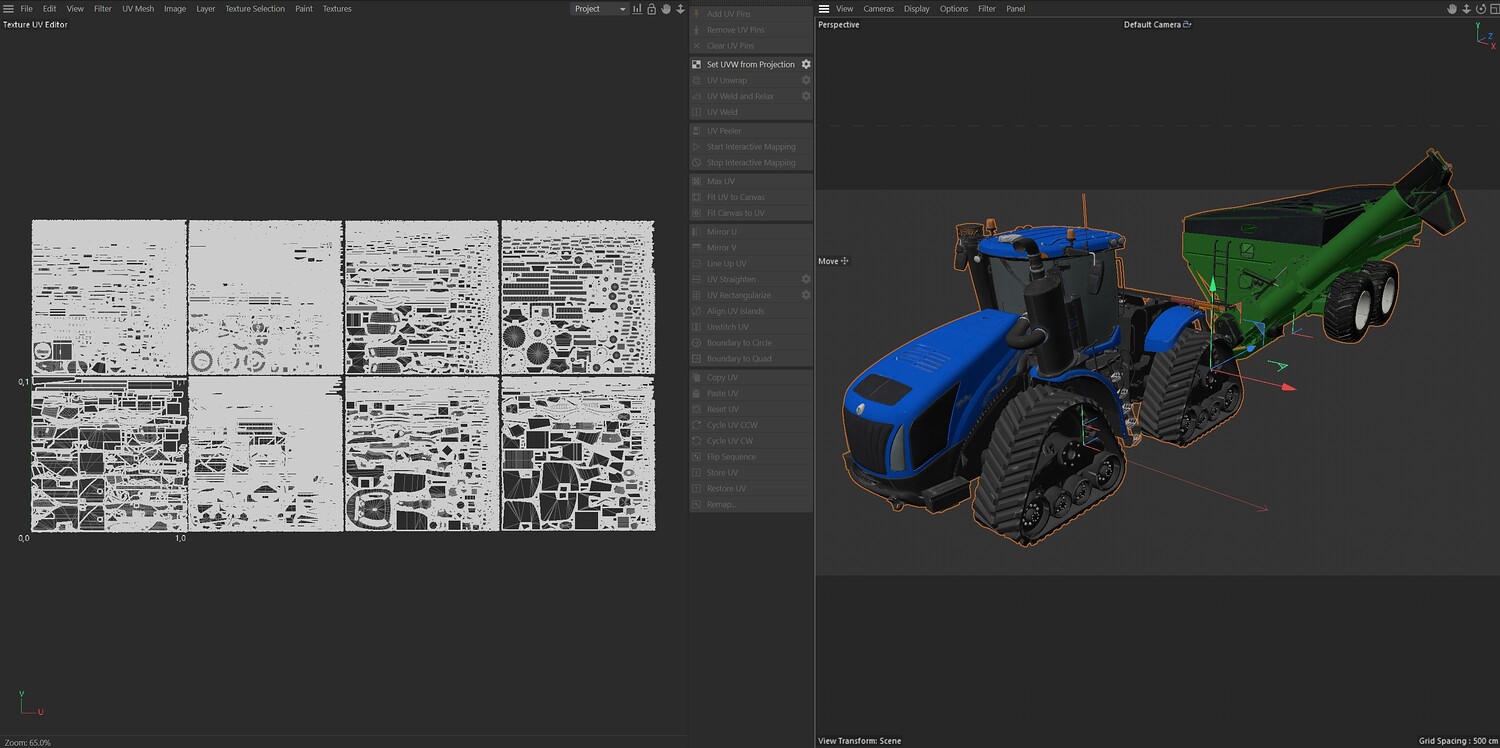Viewport: 1500px width, 748px height.
Task: Click the viewport layout toggle icon
Action: pos(1493,9)
